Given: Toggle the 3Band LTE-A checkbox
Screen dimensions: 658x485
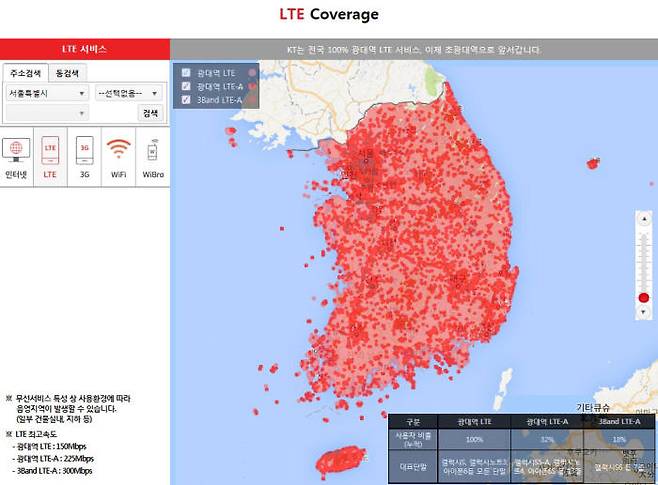Looking at the screenshot, I should click(x=186, y=99).
